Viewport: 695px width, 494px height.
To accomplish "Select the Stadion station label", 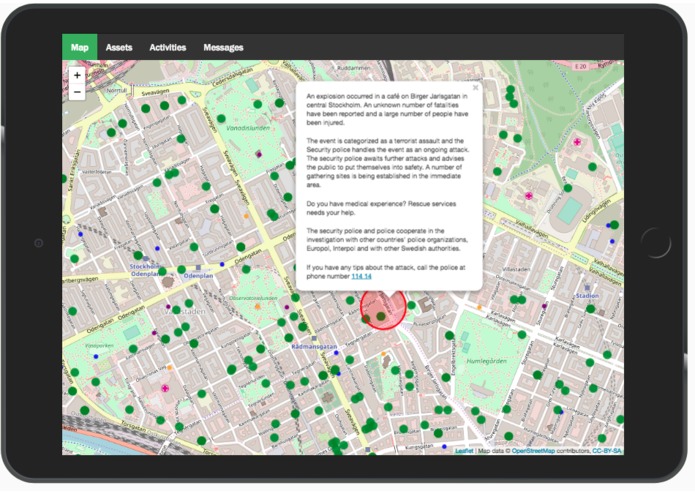I will (587, 295).
